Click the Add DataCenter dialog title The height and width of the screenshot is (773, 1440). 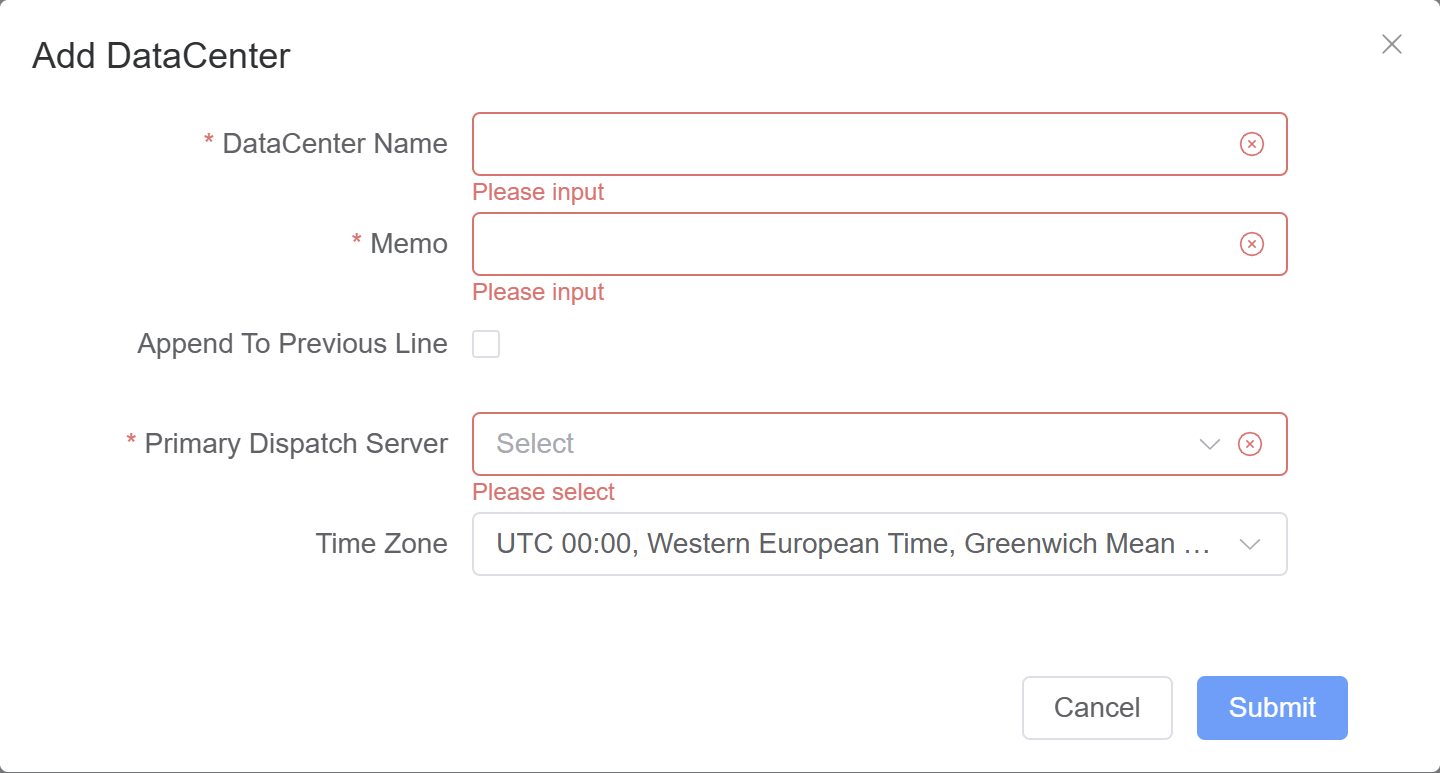point(161,56)
